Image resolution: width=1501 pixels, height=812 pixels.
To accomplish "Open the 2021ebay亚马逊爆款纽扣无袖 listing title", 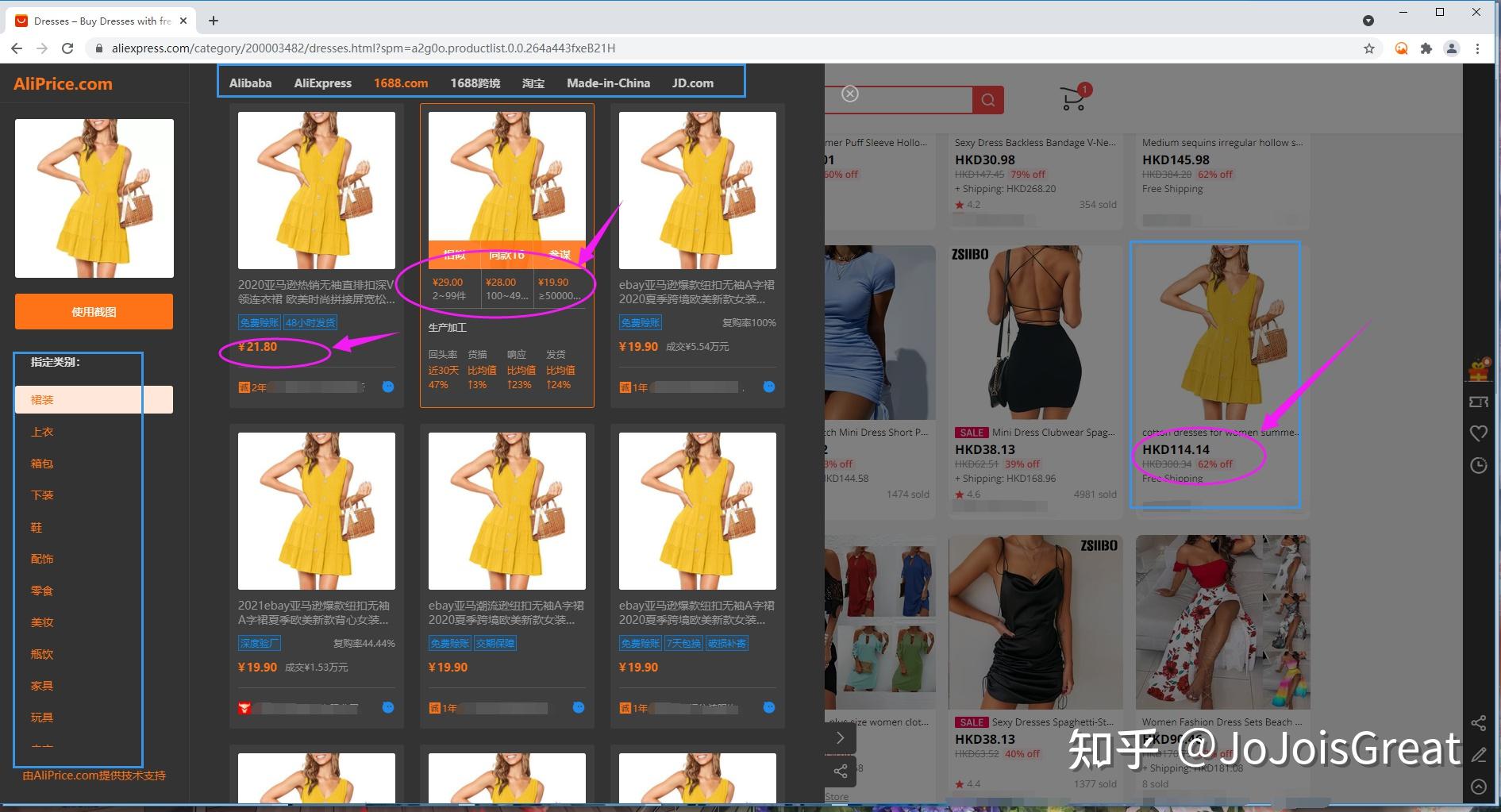I will click(x=314, y=612).
